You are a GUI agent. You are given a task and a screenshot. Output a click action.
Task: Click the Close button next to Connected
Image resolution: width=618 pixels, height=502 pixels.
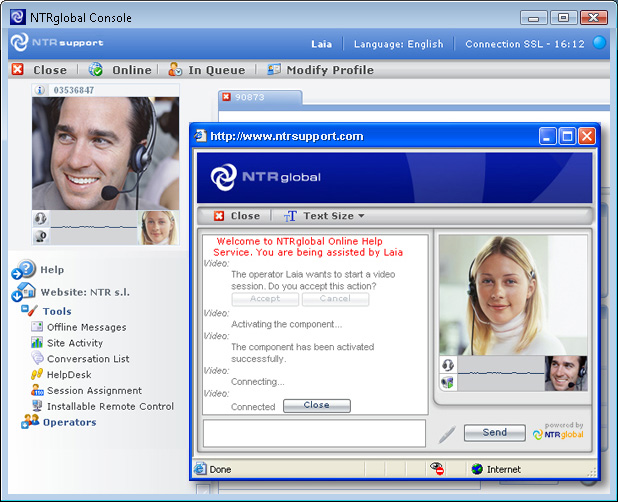(316, 406)
